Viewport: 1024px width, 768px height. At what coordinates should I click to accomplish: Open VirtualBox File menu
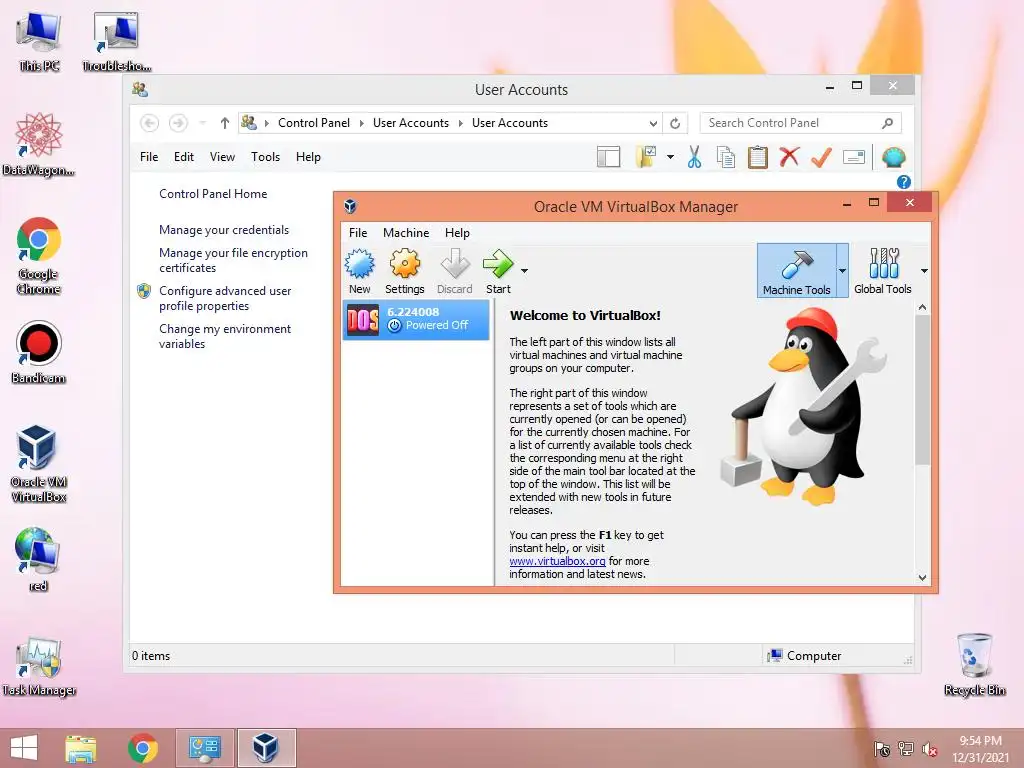[358, 232]
